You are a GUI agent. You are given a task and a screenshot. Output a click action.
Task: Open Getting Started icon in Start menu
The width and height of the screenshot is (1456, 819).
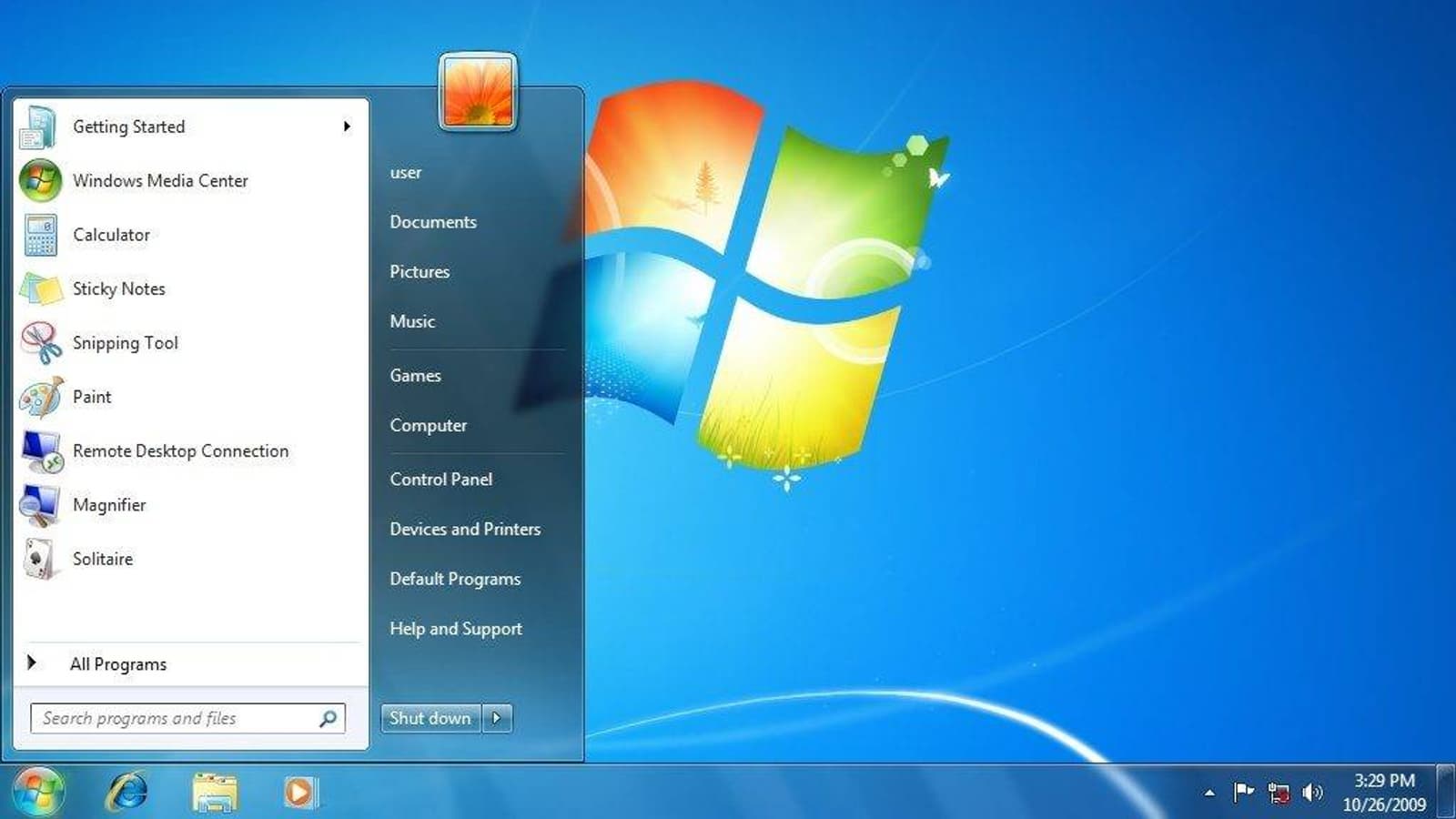pos(38,126)
